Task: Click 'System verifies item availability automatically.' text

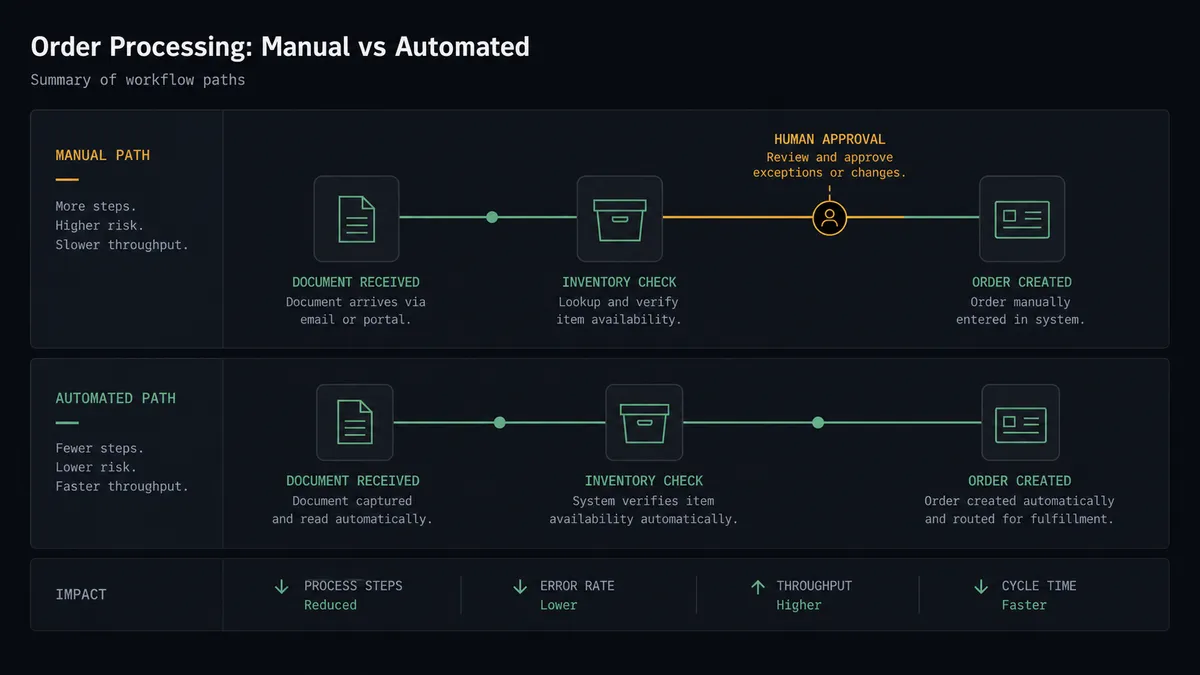Action: click(x=644, y=510)
